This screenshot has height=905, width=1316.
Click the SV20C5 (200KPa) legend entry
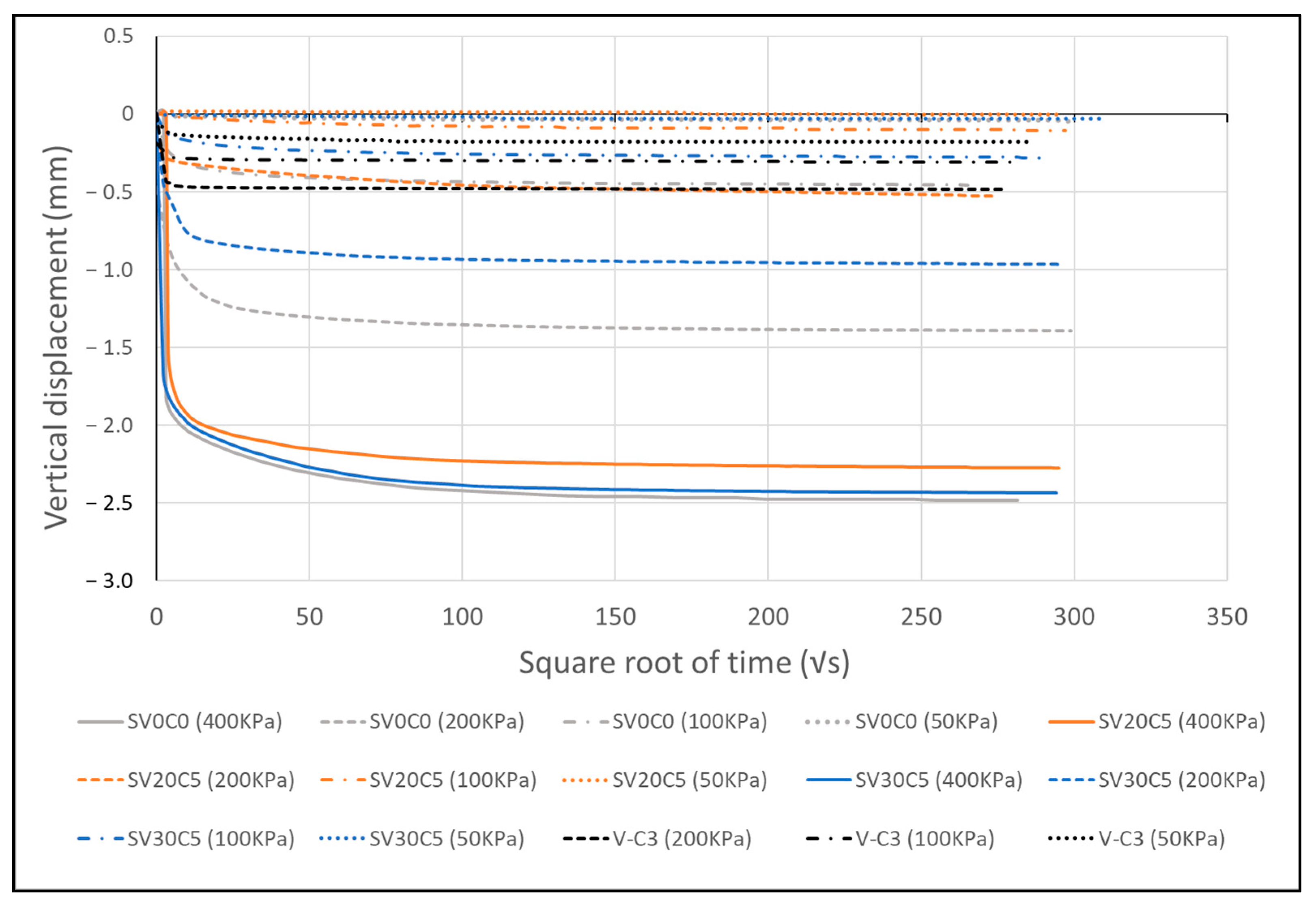(x=211, y=780)
